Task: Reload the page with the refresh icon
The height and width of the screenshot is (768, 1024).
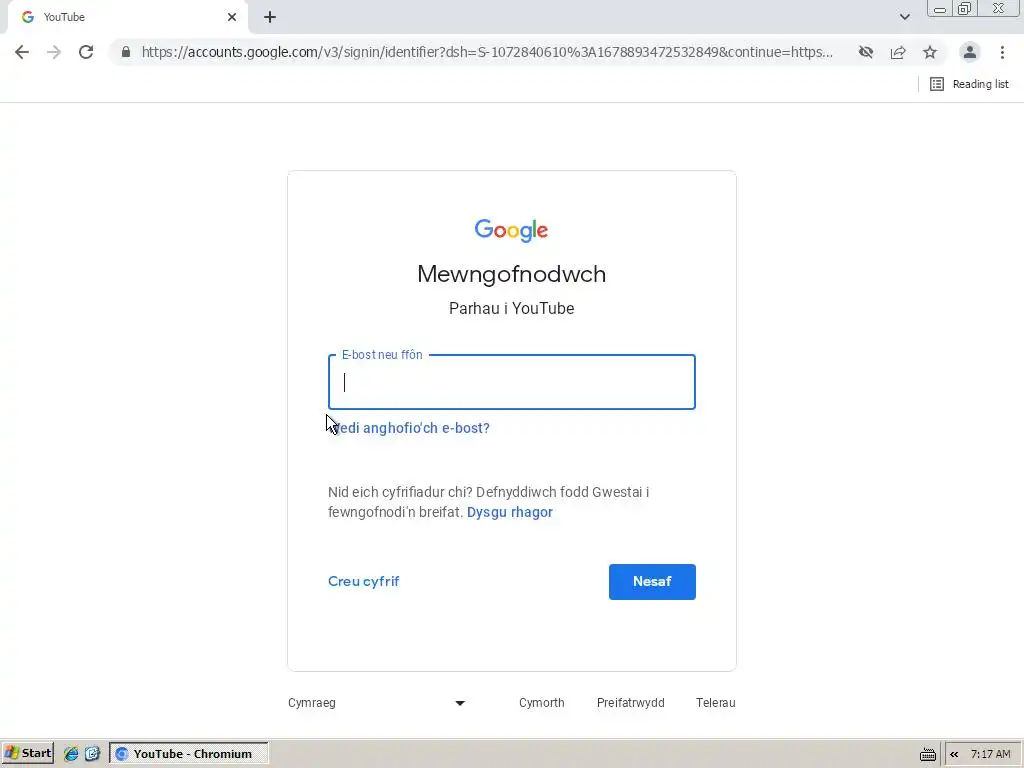Action: (86, 52)
